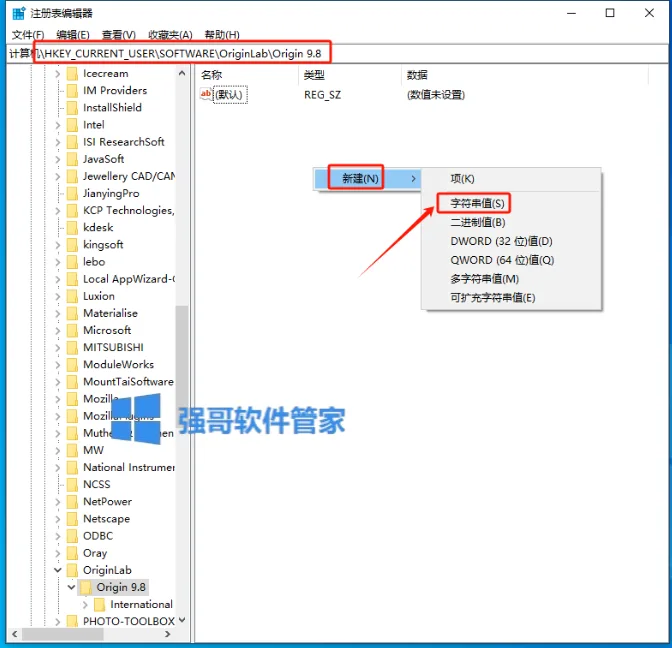The width and height of the screenshot is (672, 648).
Task: Expand the International subkey
Action: (x=85, y=605)
